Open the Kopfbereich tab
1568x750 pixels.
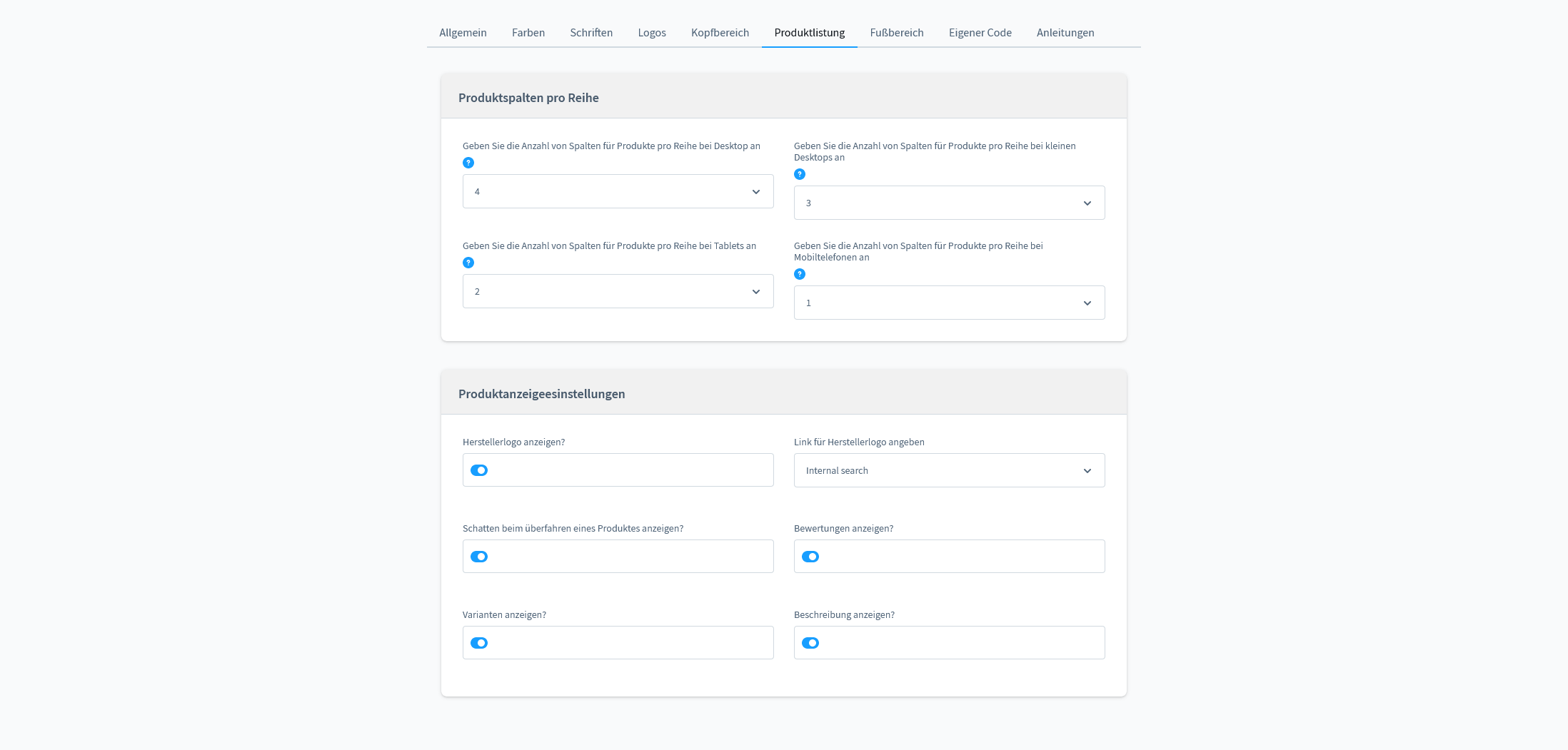click(720, 33)
